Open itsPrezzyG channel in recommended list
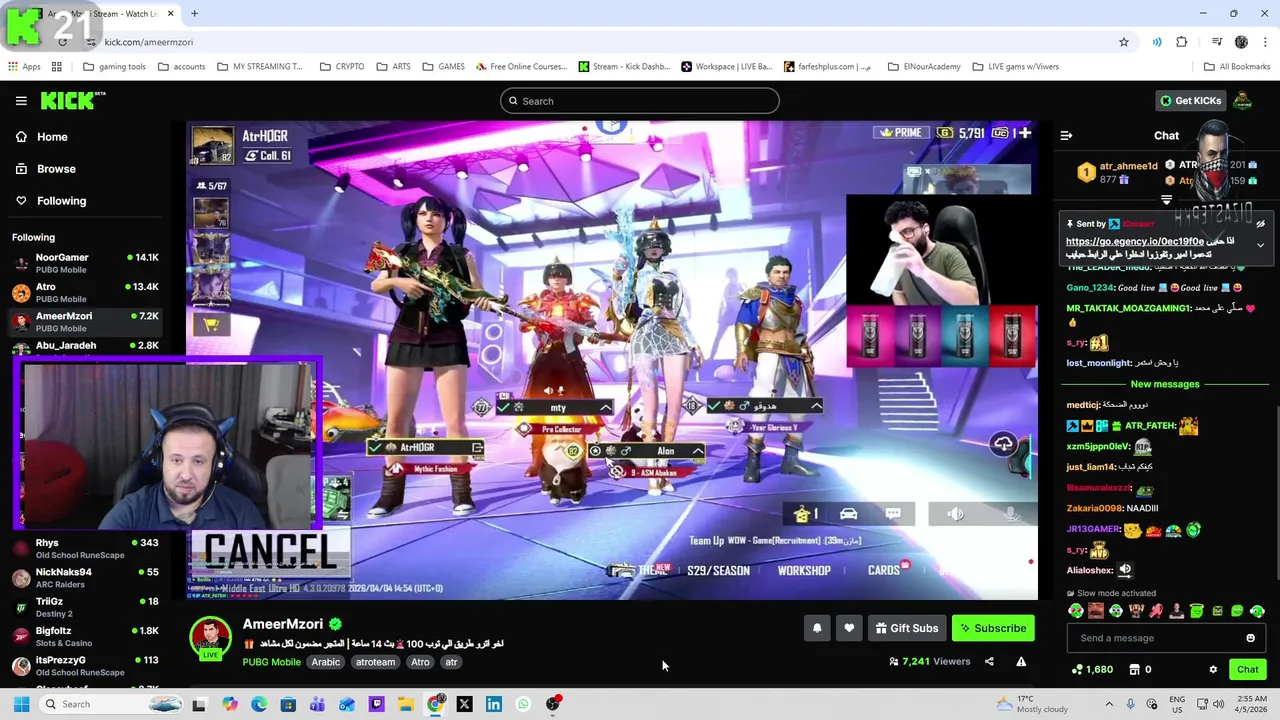Viewport: 1280px width, 720px height. (86, 665)
